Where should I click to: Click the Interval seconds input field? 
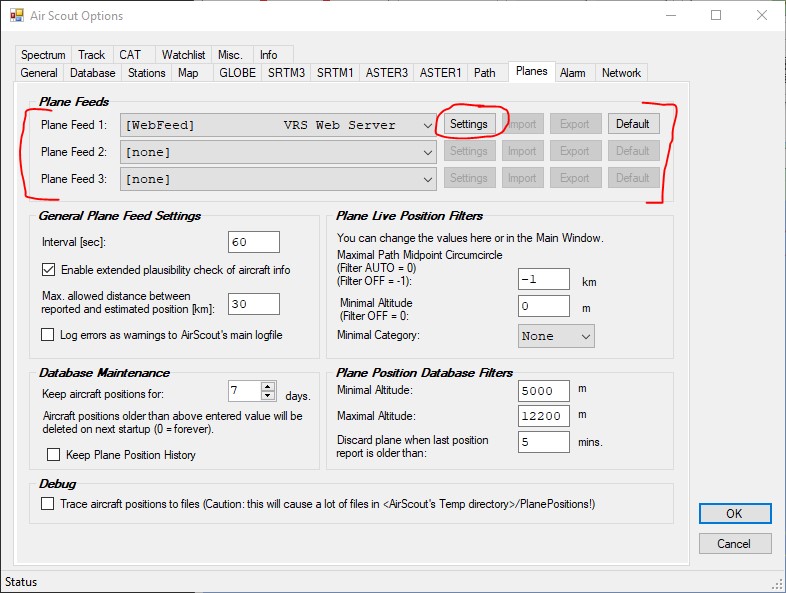click(x=253, y=242)
